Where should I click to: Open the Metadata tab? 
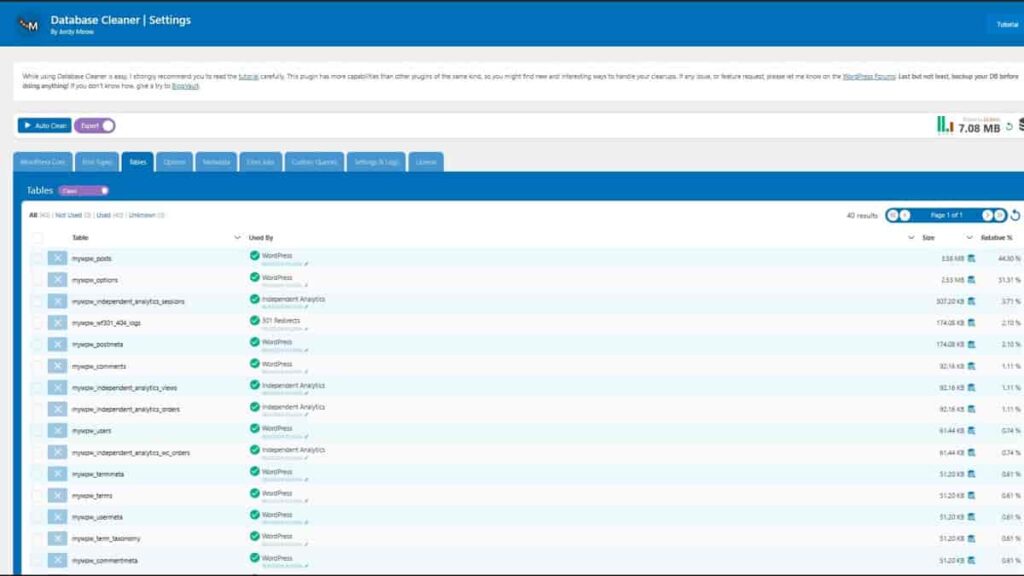click(216, 162)
